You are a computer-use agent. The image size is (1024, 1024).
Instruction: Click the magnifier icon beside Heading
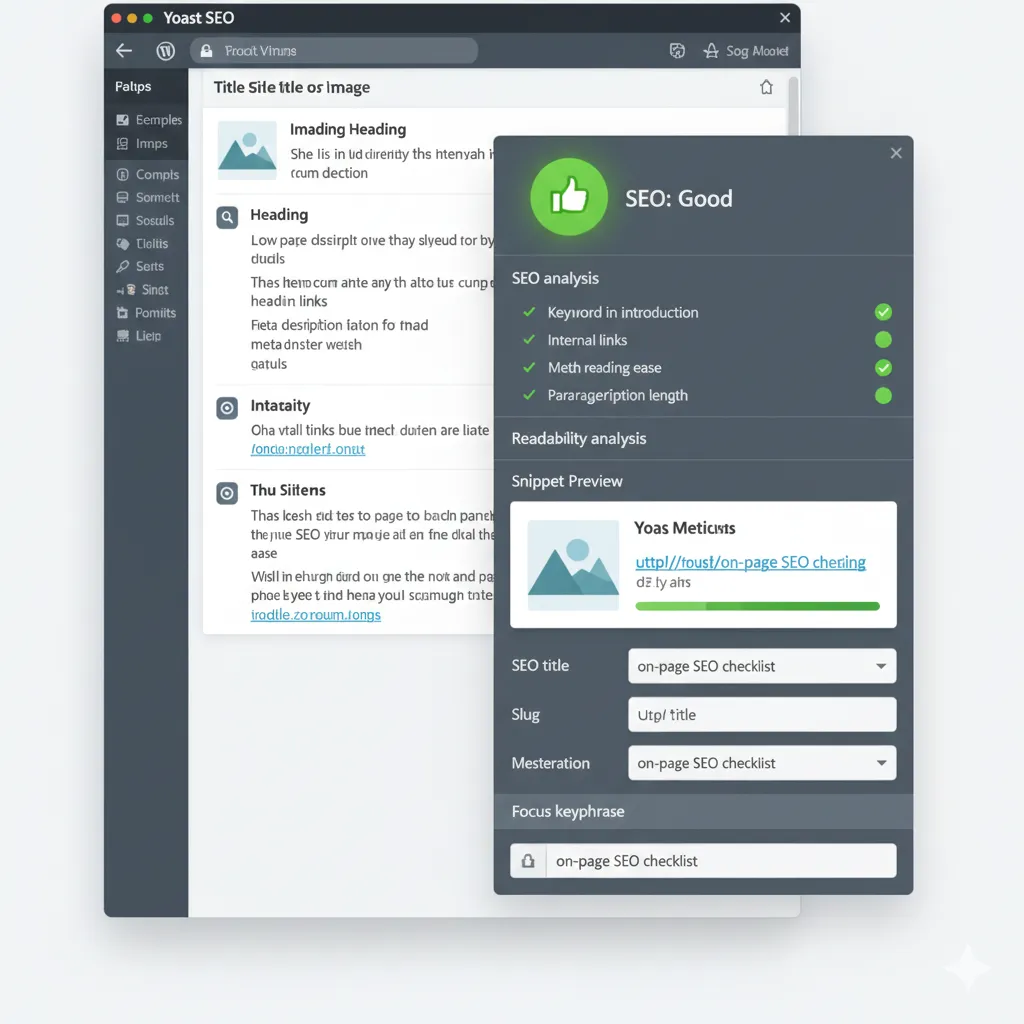coord(227,216)
